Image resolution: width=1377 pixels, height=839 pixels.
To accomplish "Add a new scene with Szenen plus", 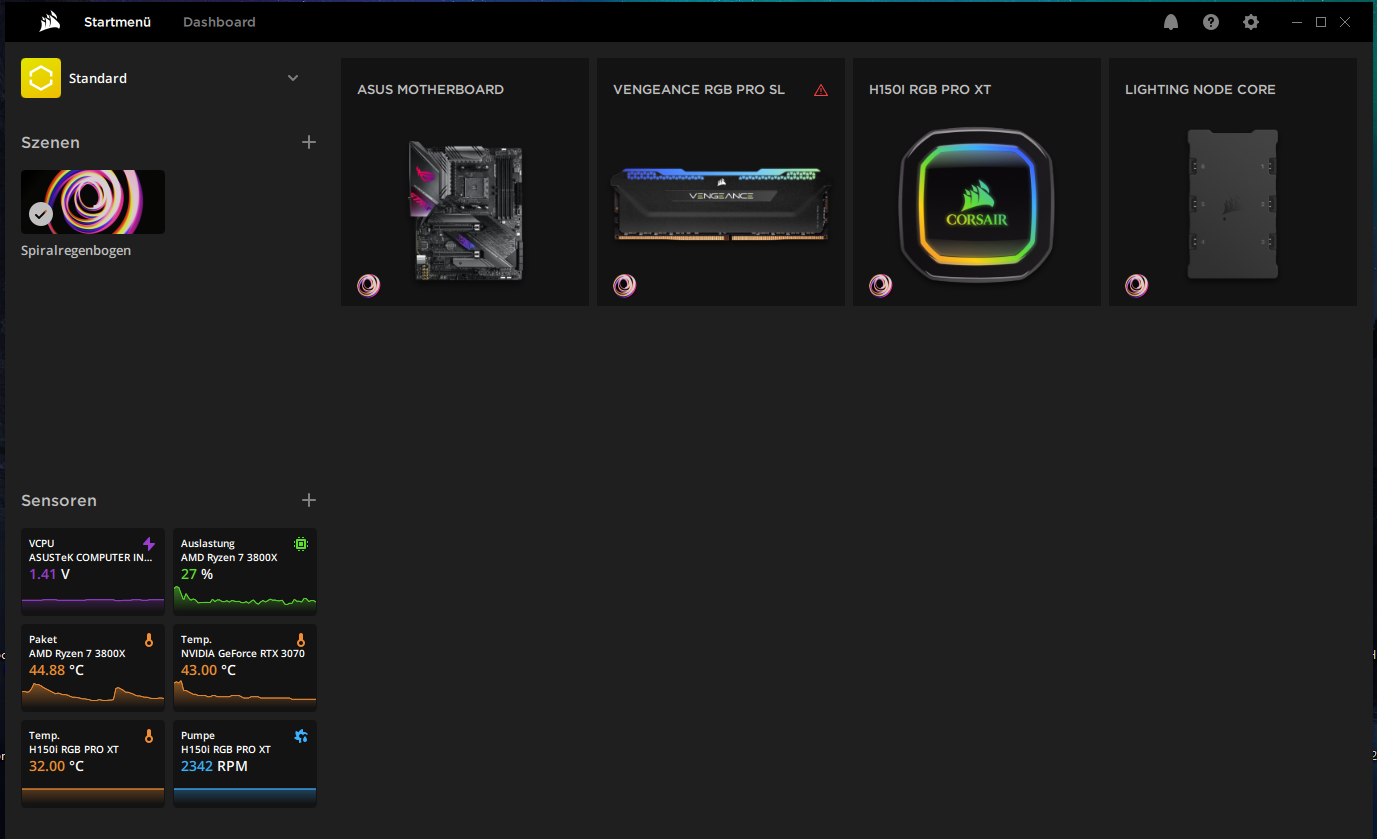I will tap(309, 142).
